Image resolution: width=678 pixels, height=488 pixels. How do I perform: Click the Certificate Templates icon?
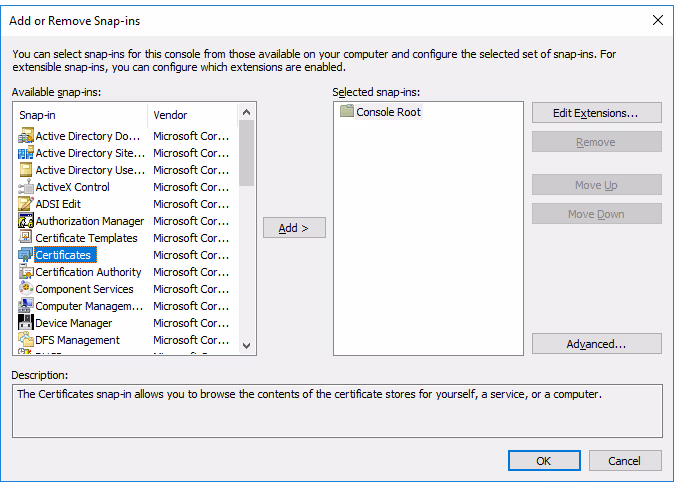(x=26, y=238)
